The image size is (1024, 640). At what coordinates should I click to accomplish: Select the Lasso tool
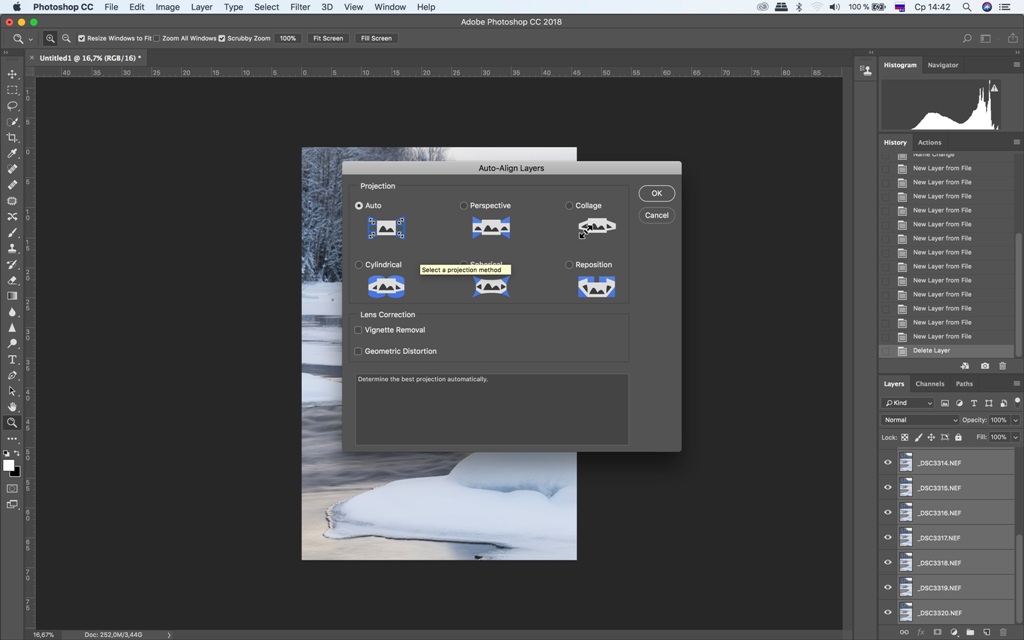pyautogui.click(x=12, y=106)
